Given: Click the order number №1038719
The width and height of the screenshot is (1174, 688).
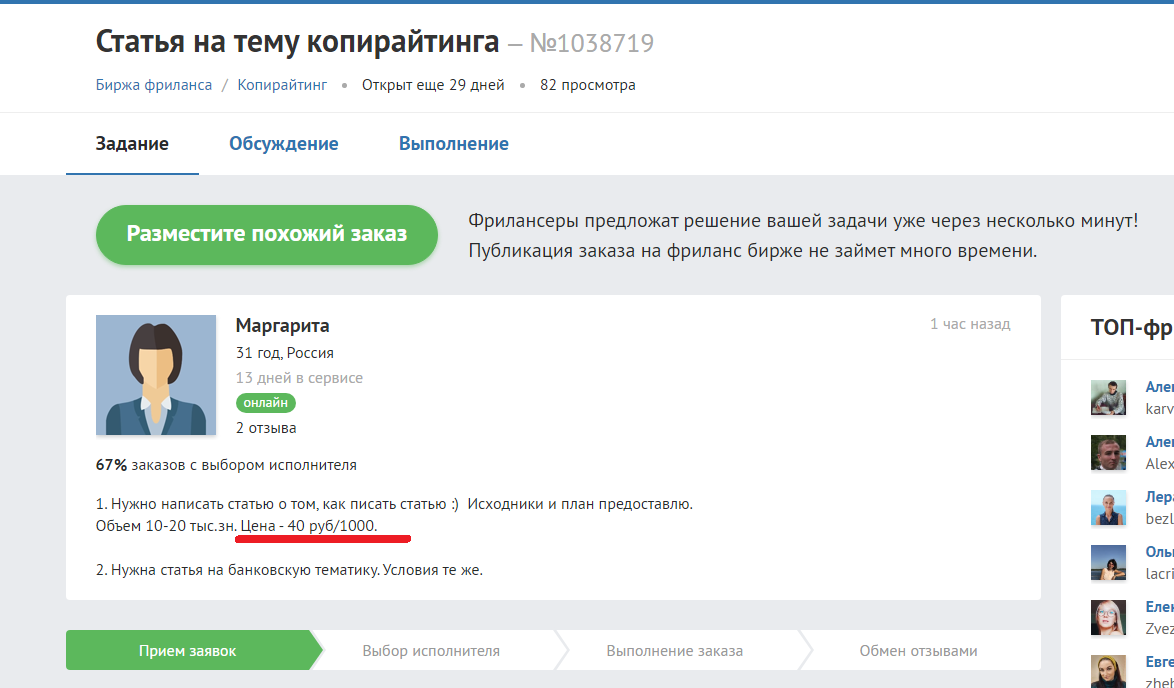Looking at the screenshot, I should coord(591,43).
